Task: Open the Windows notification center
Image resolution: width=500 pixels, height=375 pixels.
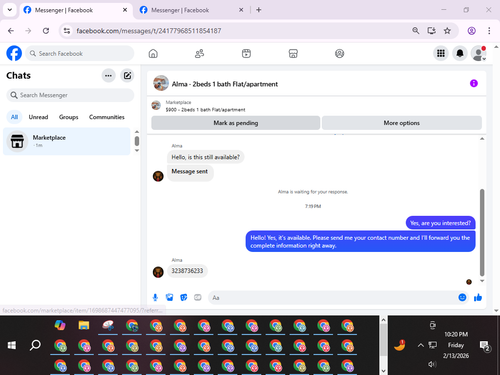Action: (484, 346)
